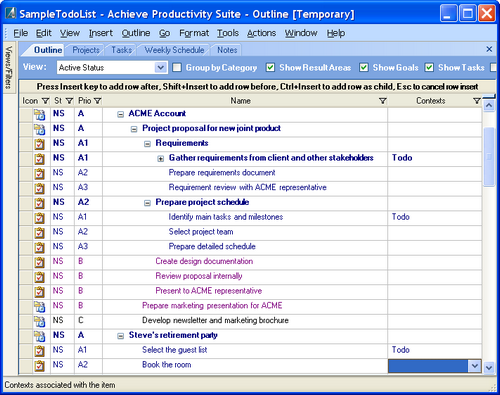Click Todo context of Select the guest list
The image size is (500, 395).
point(401,350)
